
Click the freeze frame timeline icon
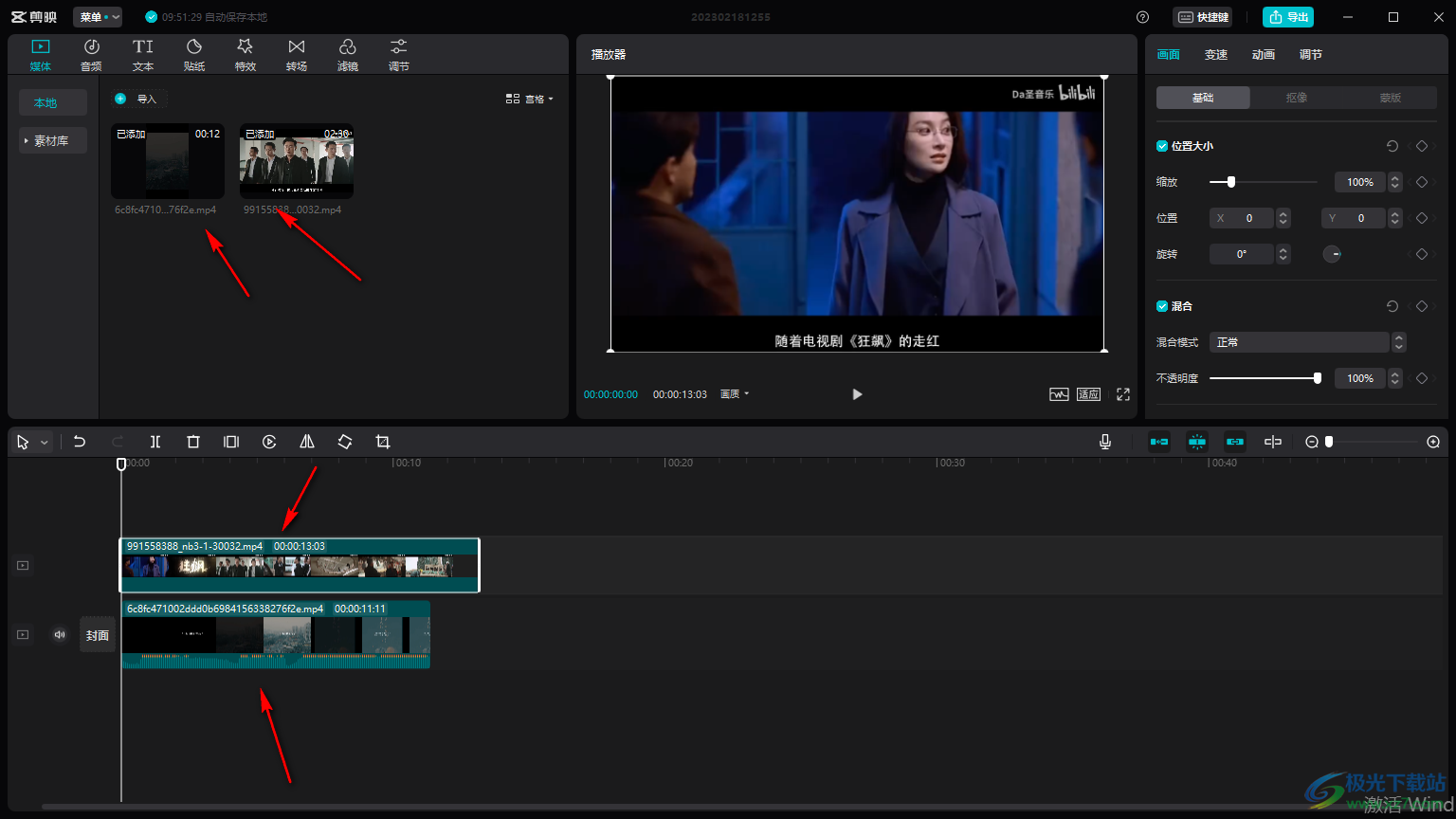tap(231, 442)
